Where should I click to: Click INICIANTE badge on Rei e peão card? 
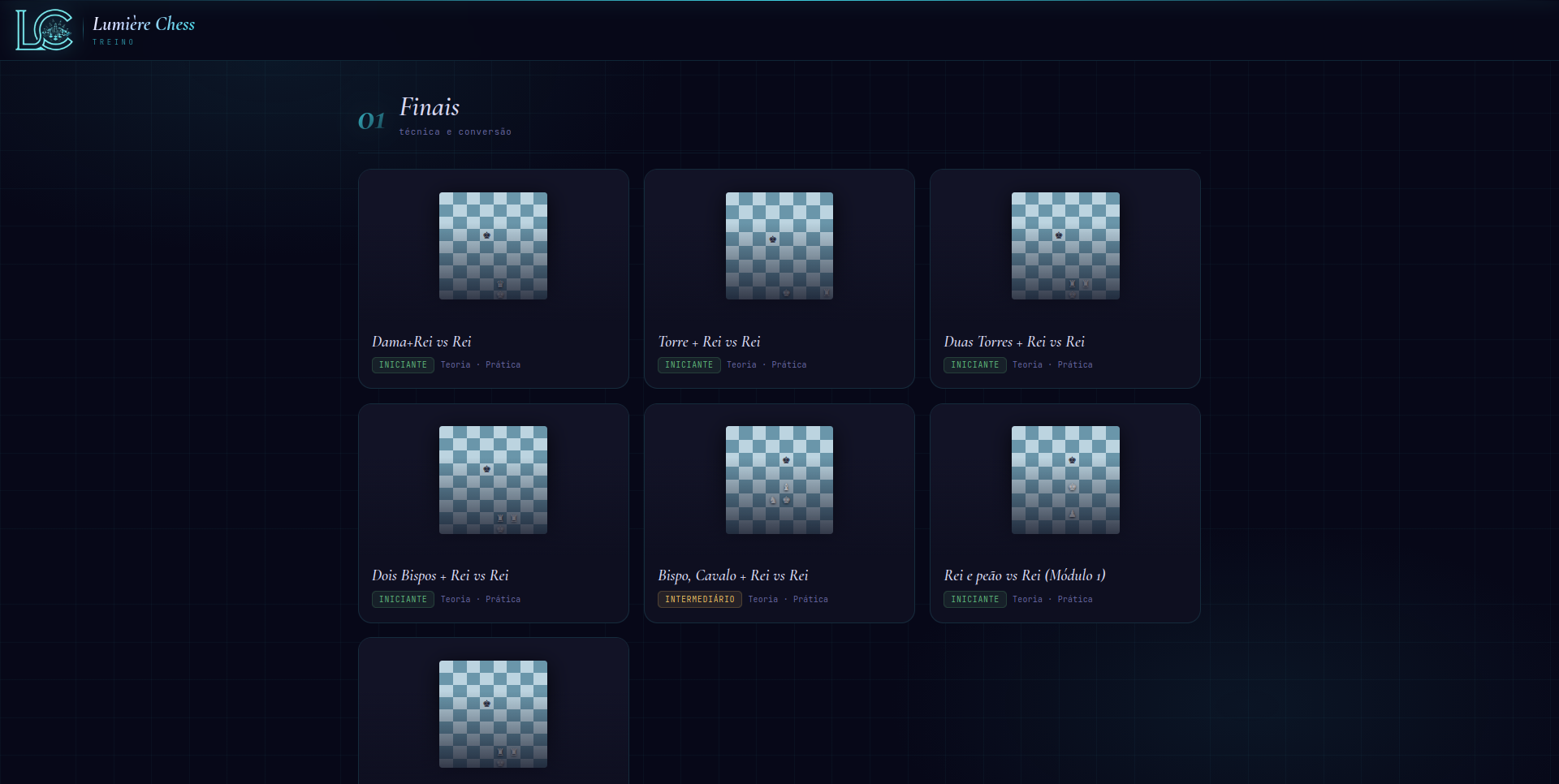click(974, 599)
